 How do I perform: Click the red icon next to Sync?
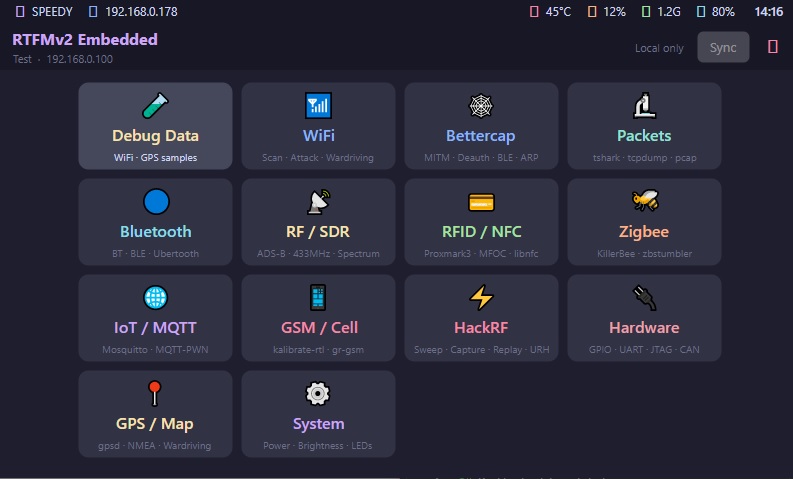(x=773, y=47)
